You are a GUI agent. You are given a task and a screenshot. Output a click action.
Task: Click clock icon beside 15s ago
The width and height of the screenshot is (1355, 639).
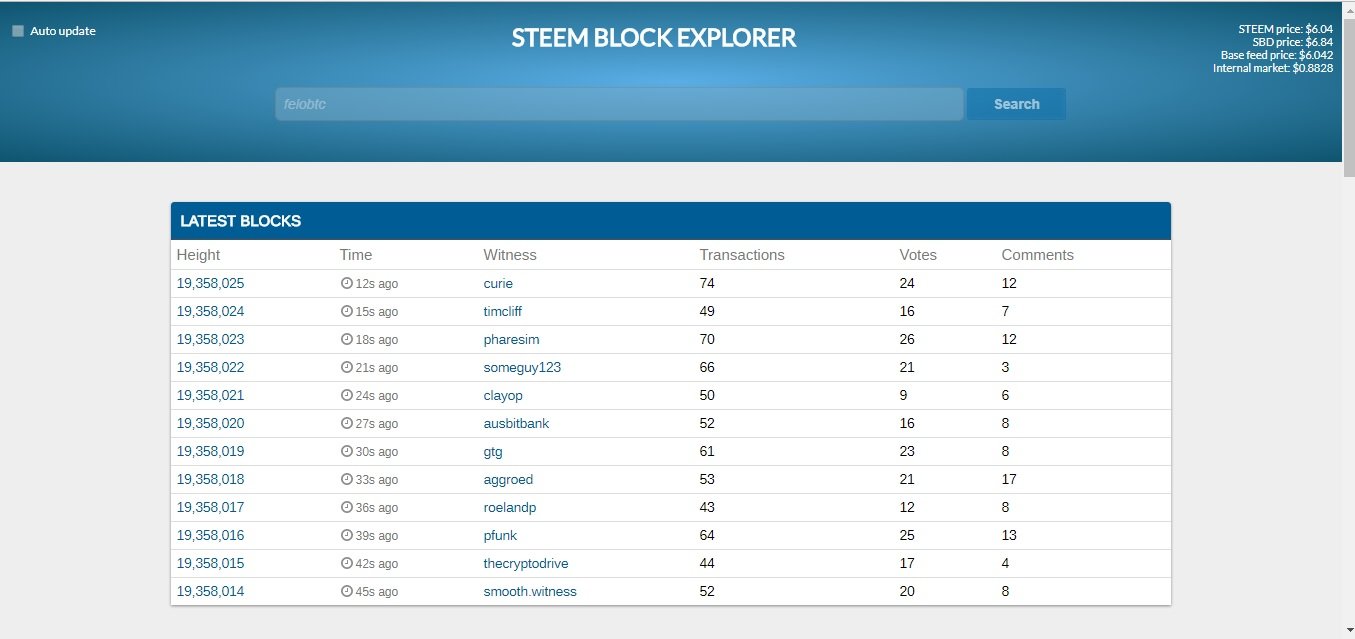[347, 311]
